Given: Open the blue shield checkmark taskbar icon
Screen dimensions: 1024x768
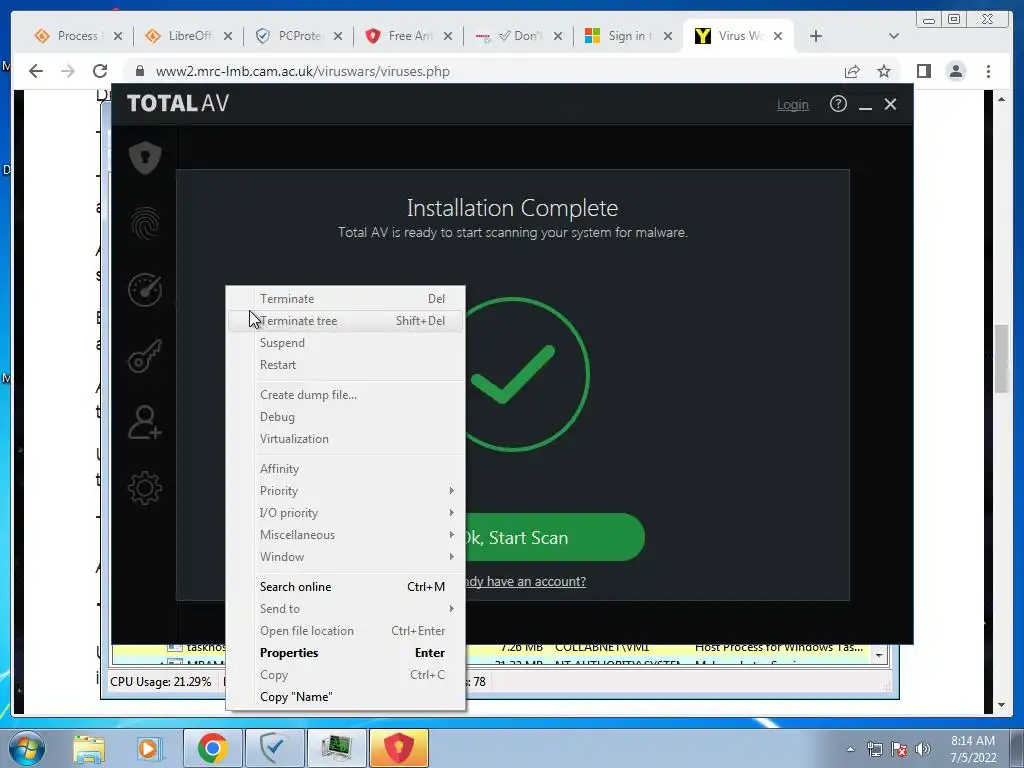Looking at the screenshot, I should click(x=274, y=748).
